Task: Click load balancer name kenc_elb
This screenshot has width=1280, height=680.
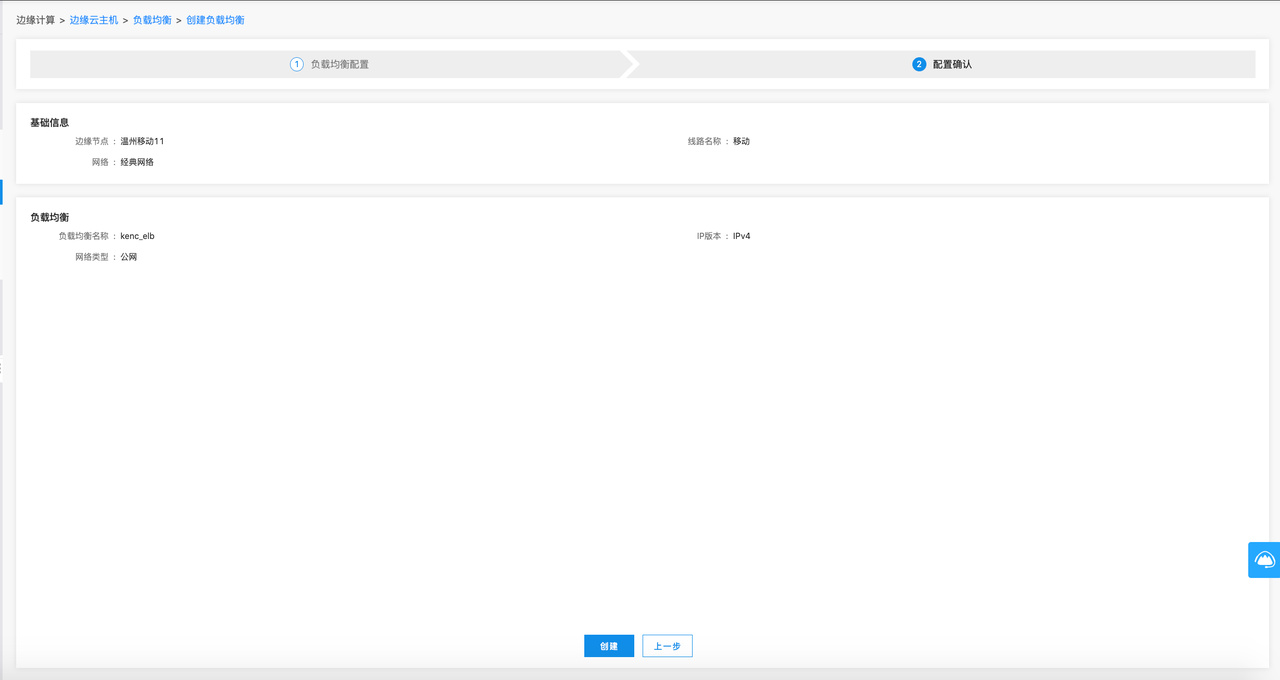Action: [137, 236]
